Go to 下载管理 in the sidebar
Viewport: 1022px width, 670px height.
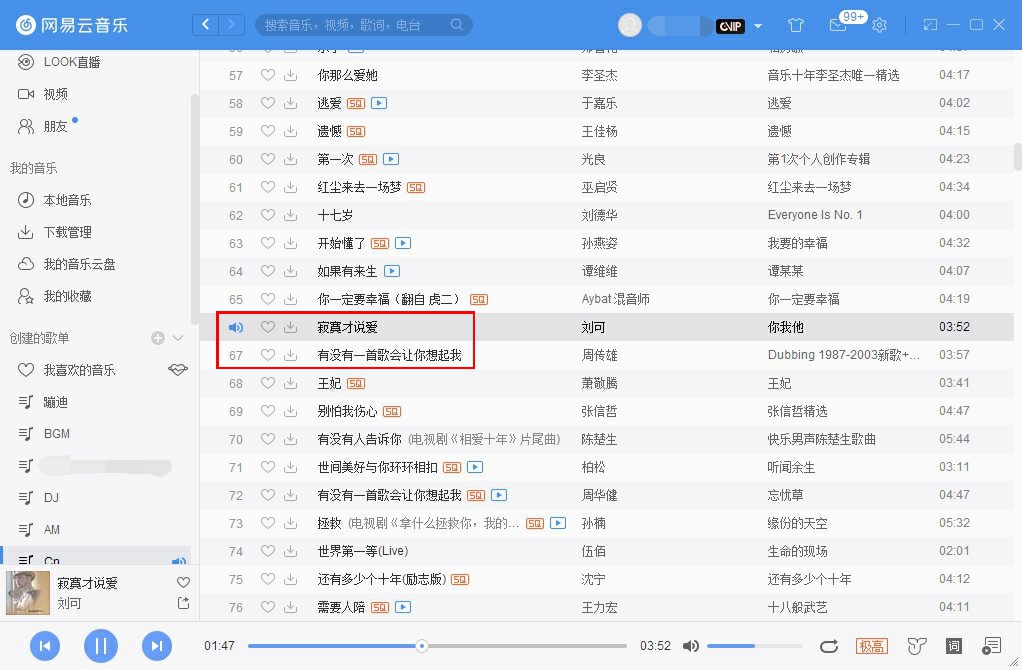click(60, 232)
